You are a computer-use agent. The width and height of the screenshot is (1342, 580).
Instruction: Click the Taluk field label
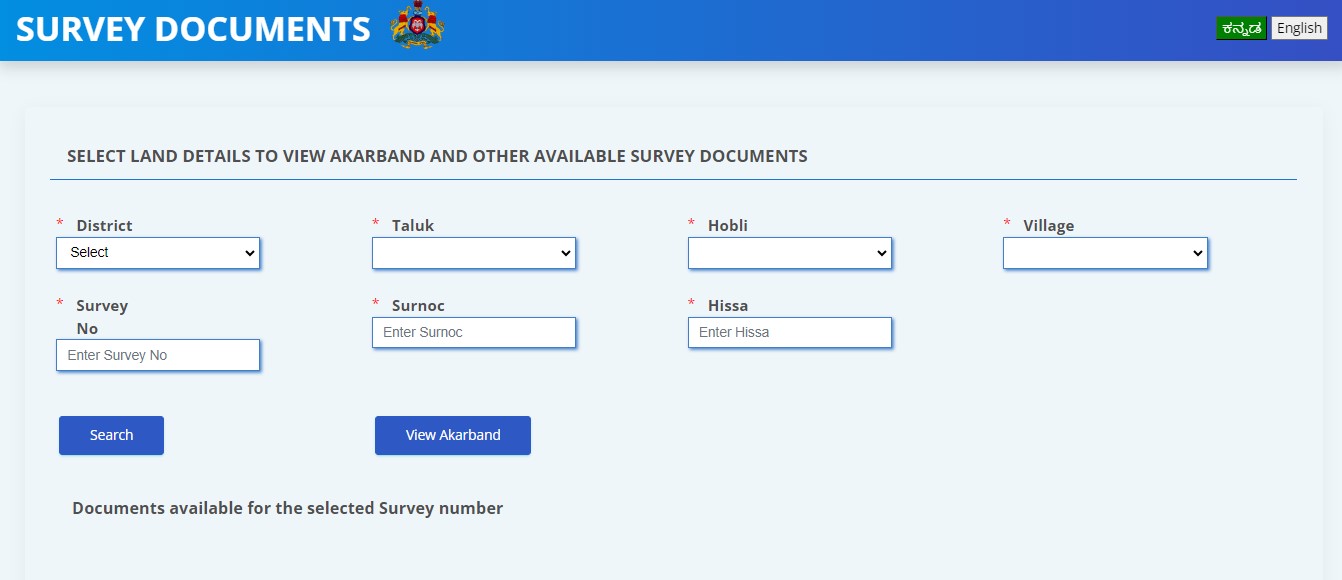413,225
